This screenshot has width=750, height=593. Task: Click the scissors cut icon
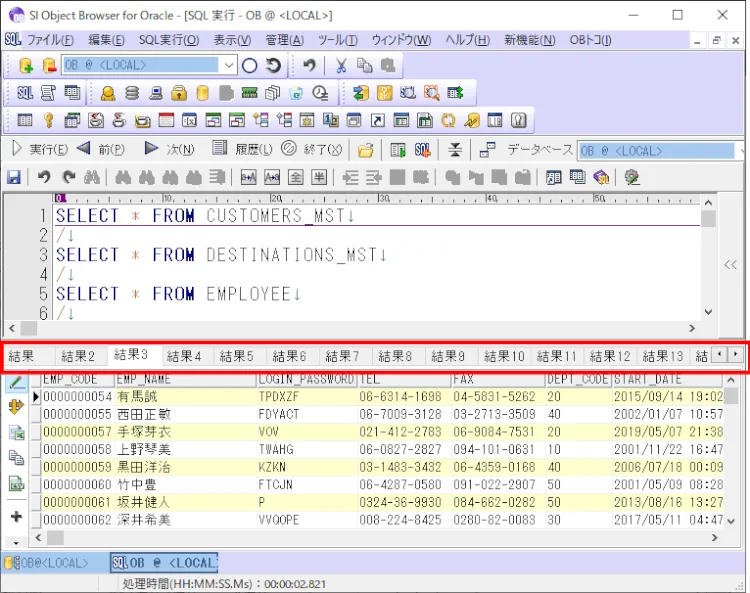tap(341, 66)
